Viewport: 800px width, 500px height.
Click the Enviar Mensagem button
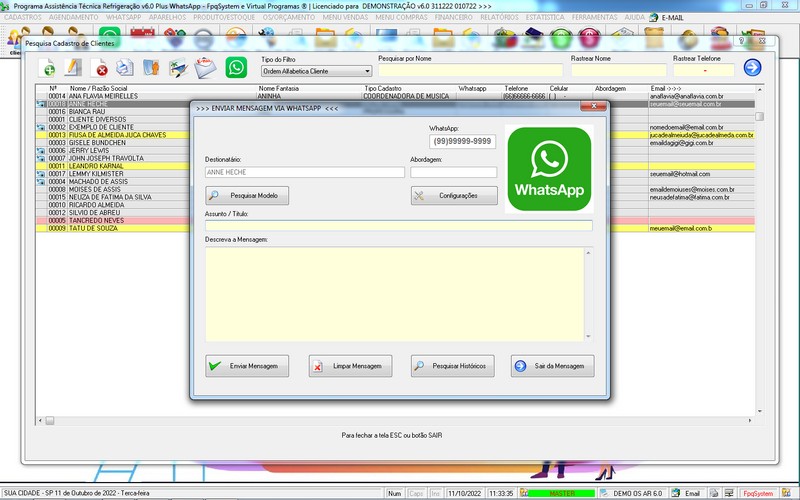point(245,366)
